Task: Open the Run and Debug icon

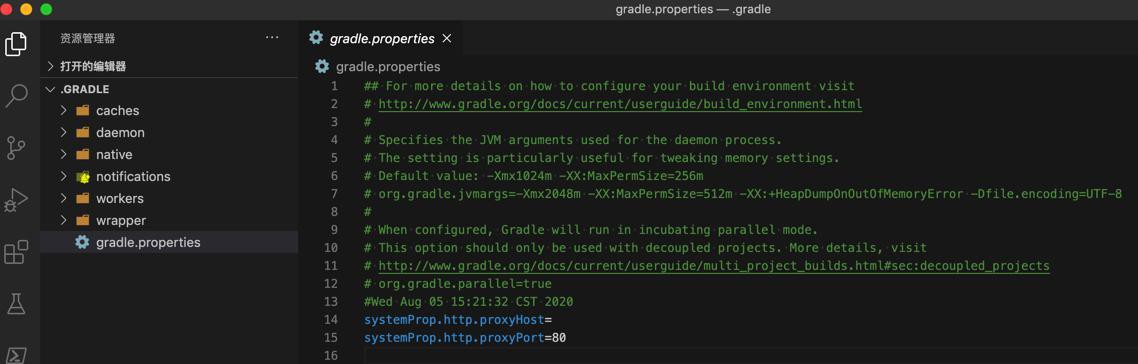Action: coord(16,199)
